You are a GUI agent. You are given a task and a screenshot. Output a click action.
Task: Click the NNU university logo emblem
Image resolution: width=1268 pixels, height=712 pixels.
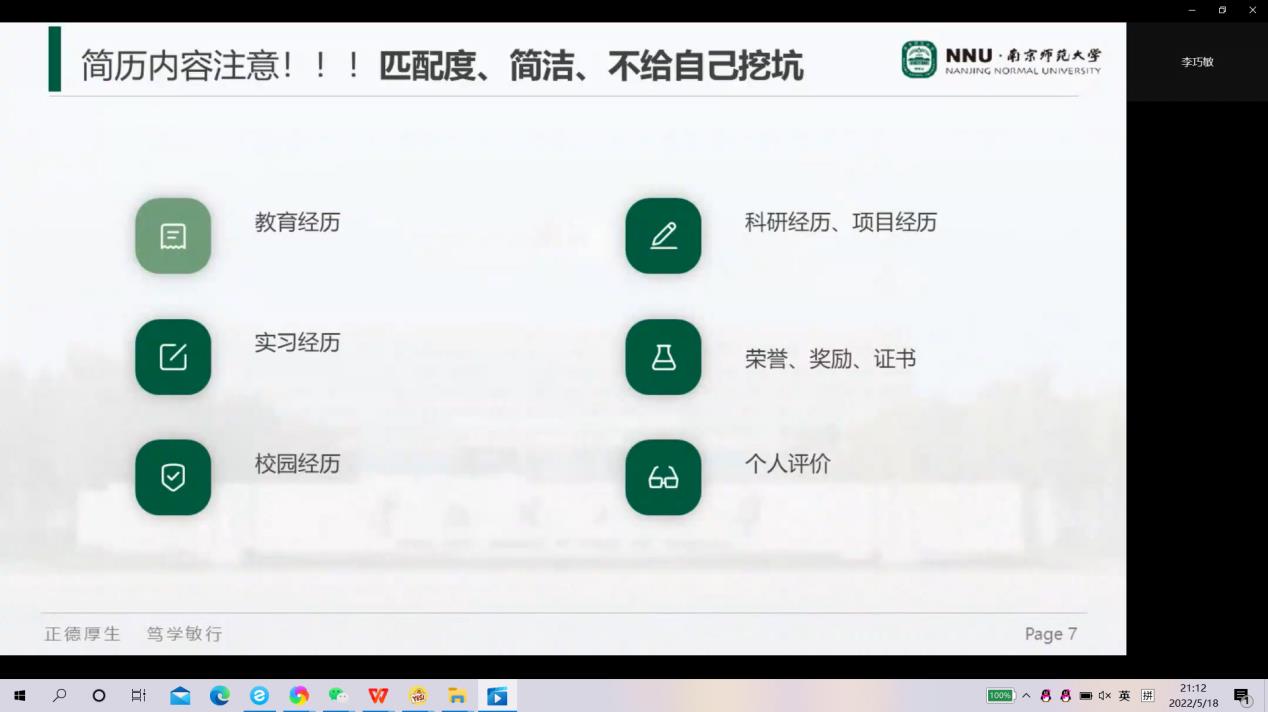tap(919, 60)
